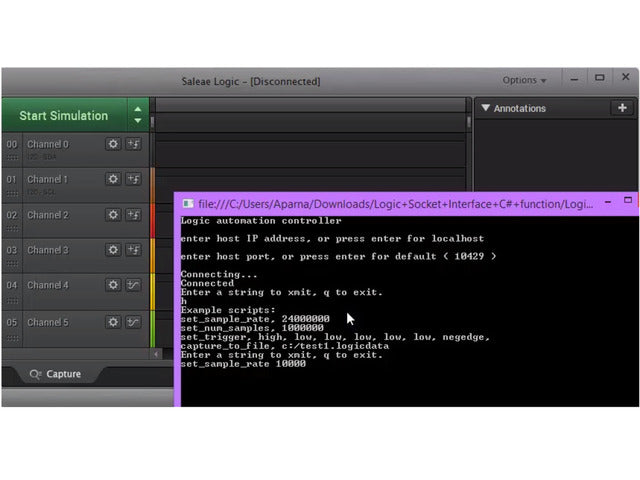
Task: Toggle the Channel 2 trigger setting
Action: (x=133, y=215)
